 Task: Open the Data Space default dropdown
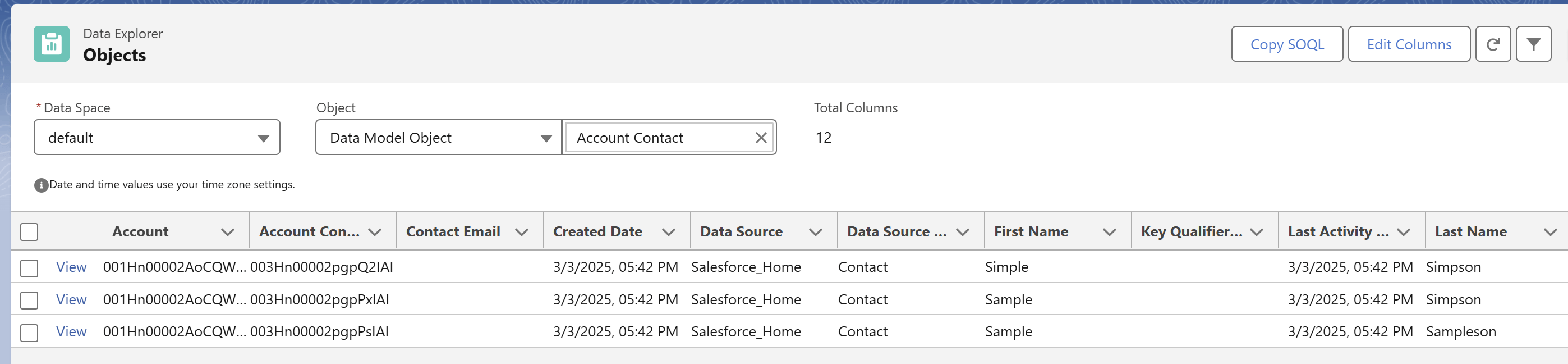point(157,138)
